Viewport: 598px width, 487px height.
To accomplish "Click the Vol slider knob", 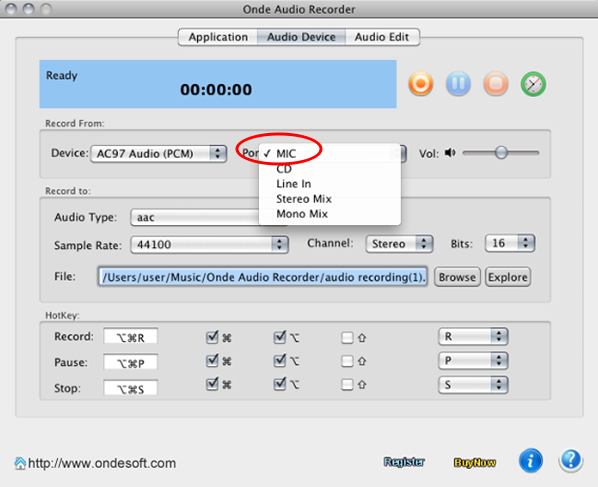I will (x=501, y=153).
